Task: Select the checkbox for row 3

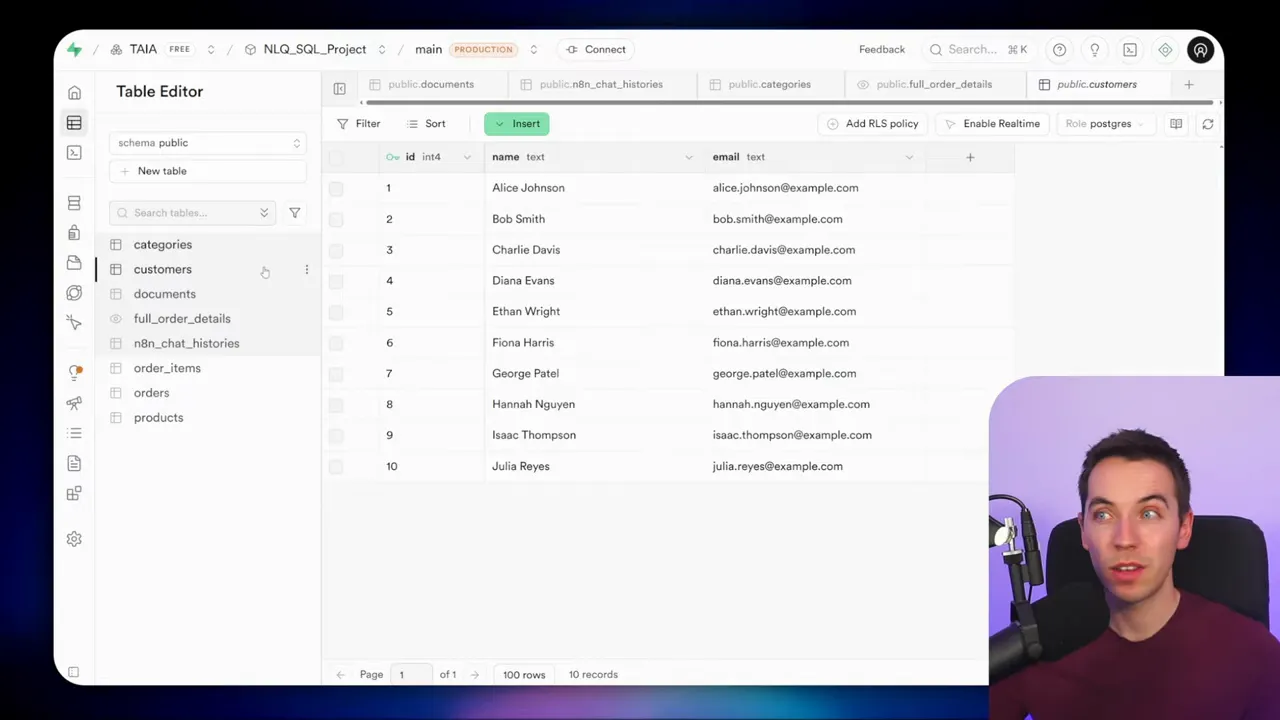Action: coord(336,249)
